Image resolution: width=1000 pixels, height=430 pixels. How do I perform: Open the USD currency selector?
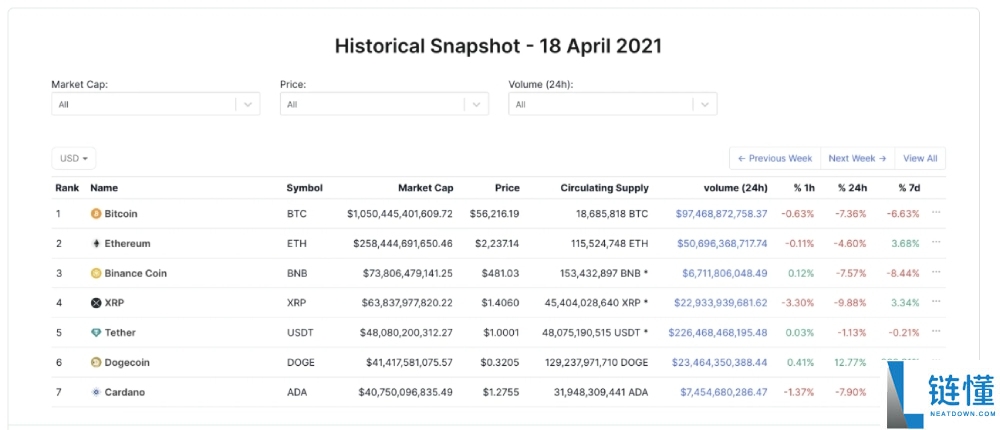click(x=74, y=158)
